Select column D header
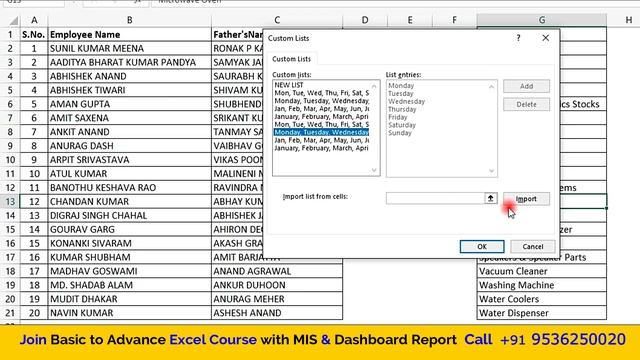640x360 pixels. [x=365, y=20]
